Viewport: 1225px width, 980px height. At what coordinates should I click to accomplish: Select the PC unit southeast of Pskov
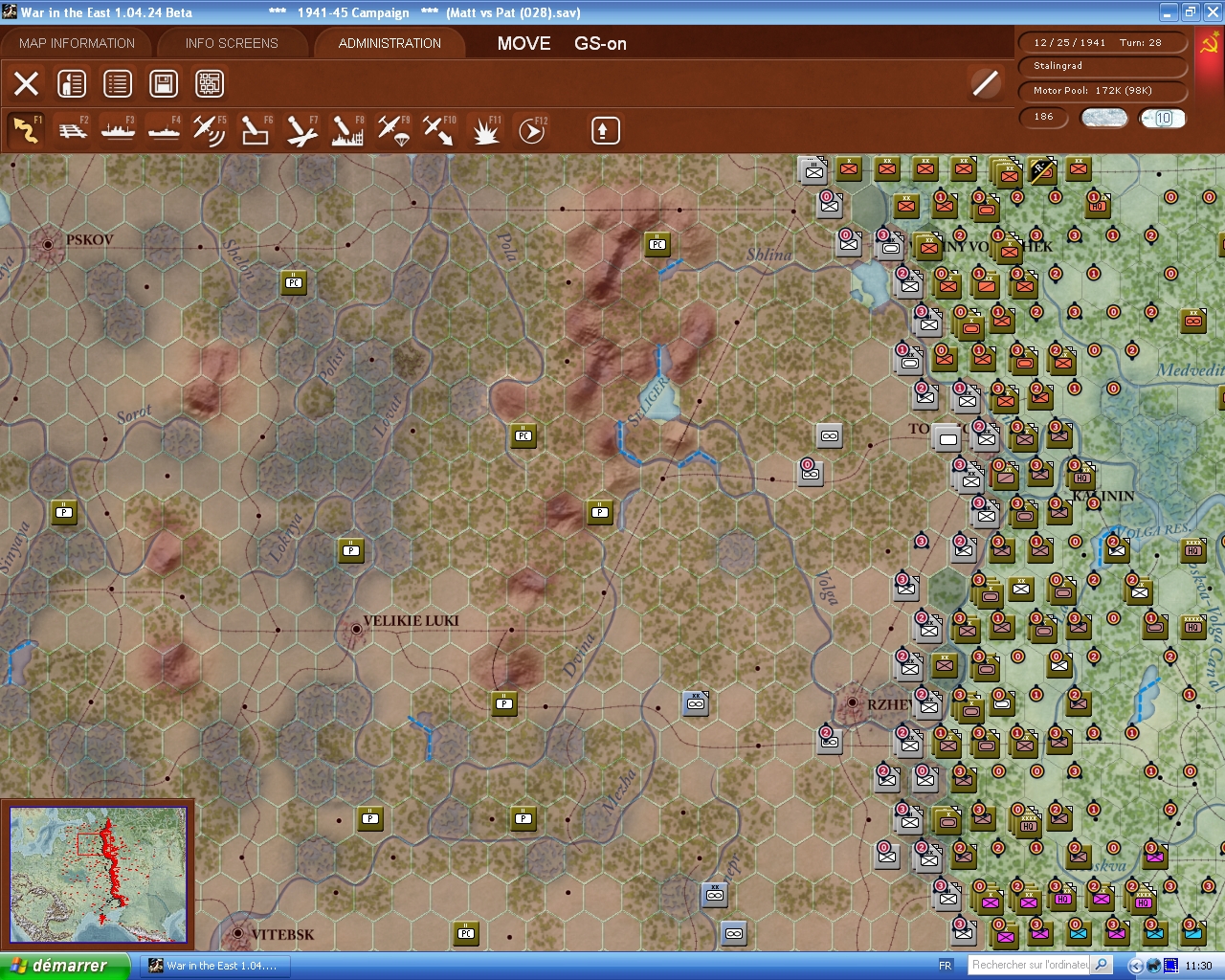(294, 282)
